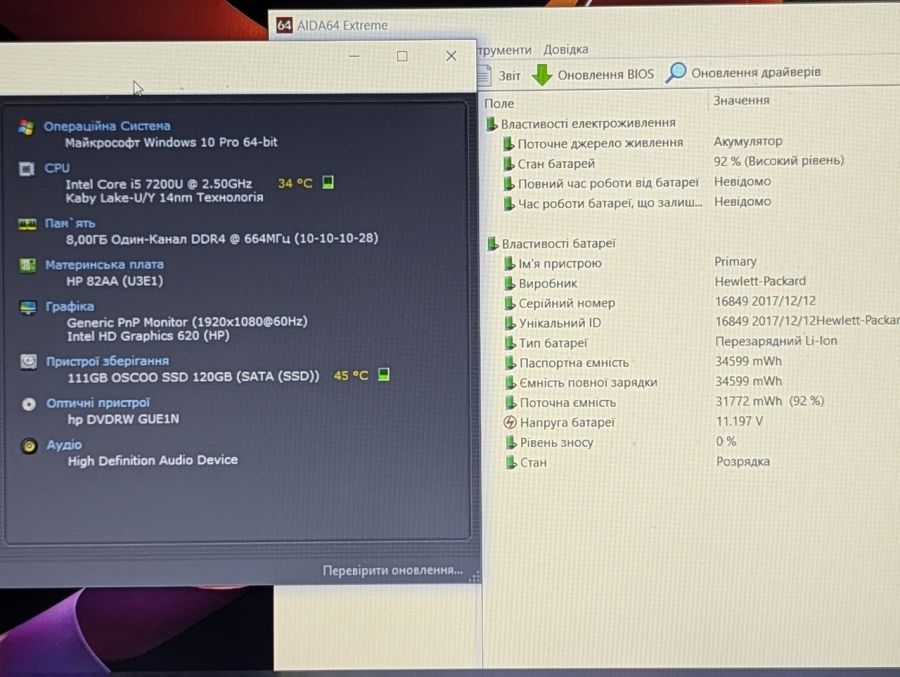Click the Generic PnP Monitor entry
Viewport: 900px width, 677px height.
point(187,322)
